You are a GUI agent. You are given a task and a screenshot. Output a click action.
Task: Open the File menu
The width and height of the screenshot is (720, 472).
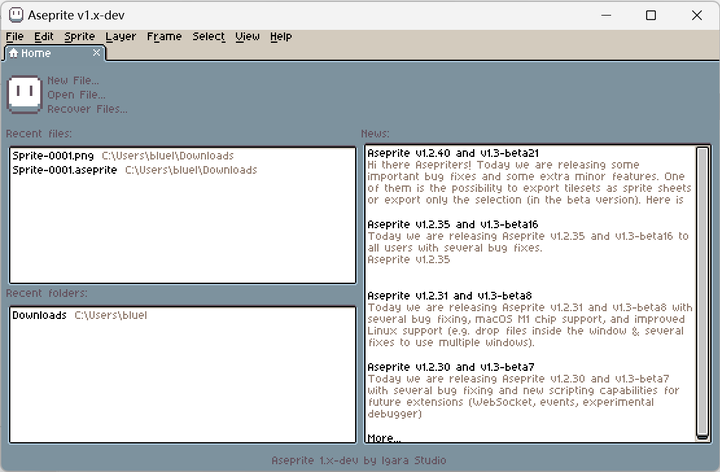point(14,36)
